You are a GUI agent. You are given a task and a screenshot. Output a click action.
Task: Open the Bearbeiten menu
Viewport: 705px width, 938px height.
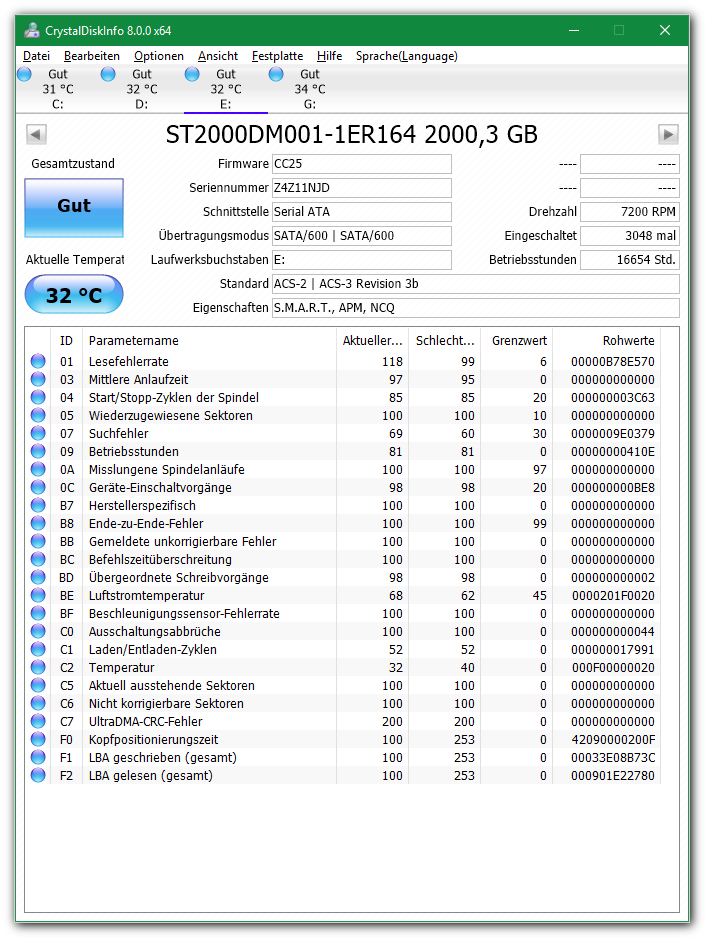pyautogui.click(x=91, y=56)
